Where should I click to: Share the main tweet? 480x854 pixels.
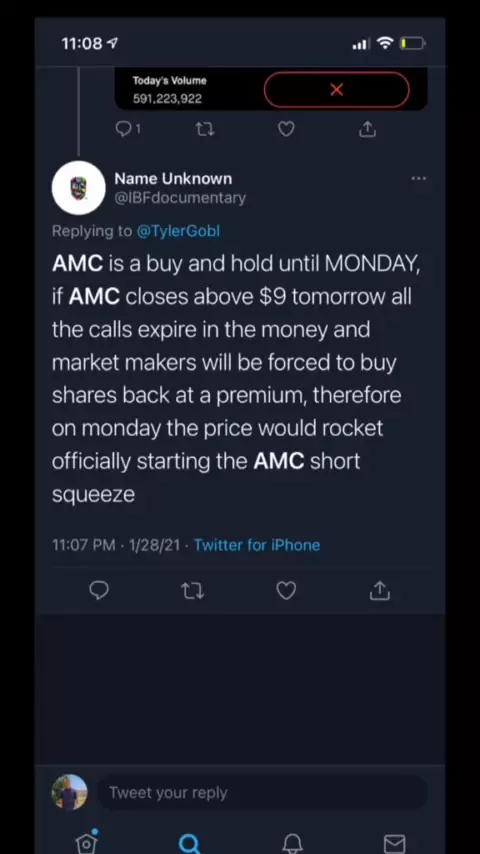point(380,590)
